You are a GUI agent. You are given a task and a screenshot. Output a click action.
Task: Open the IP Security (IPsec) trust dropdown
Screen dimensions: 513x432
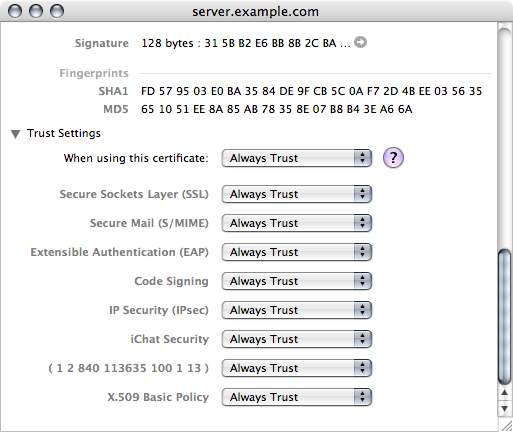coord(297,310)
